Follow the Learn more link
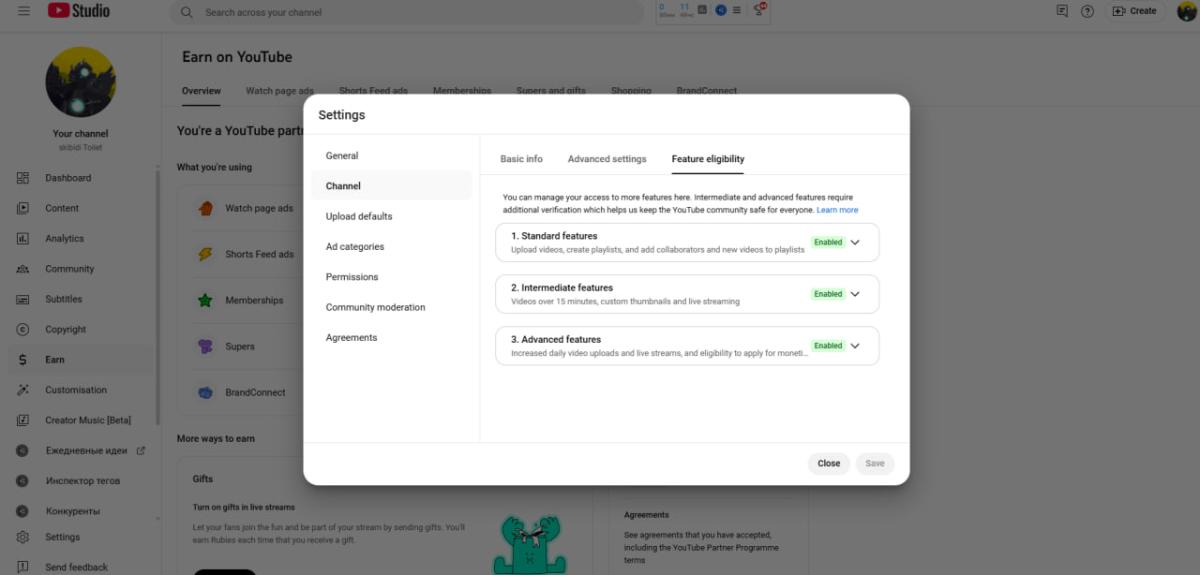This screenshot has width=1200, height=575. click(x=837, y=210)
